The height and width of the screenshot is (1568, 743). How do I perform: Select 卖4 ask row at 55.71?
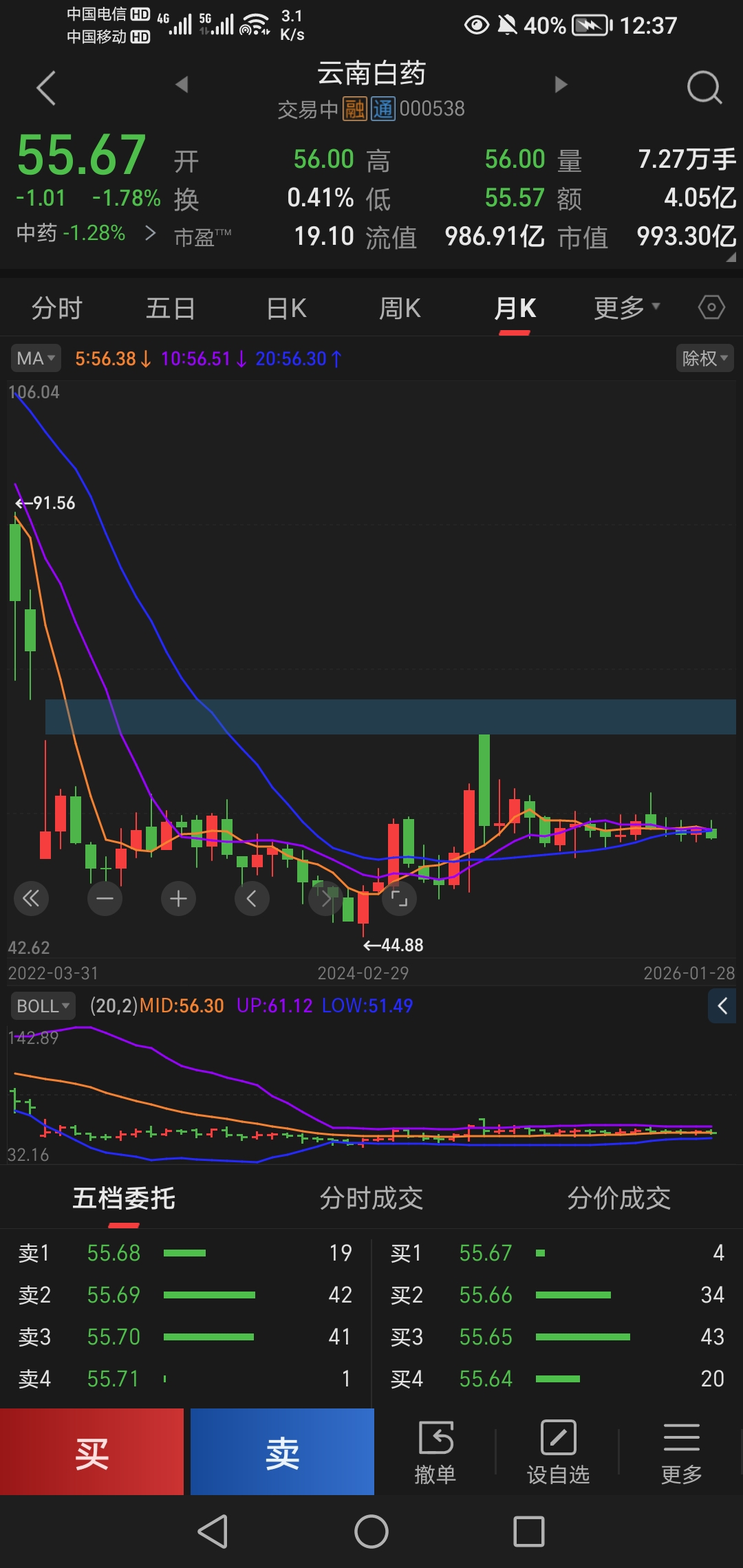point(186,1379)
